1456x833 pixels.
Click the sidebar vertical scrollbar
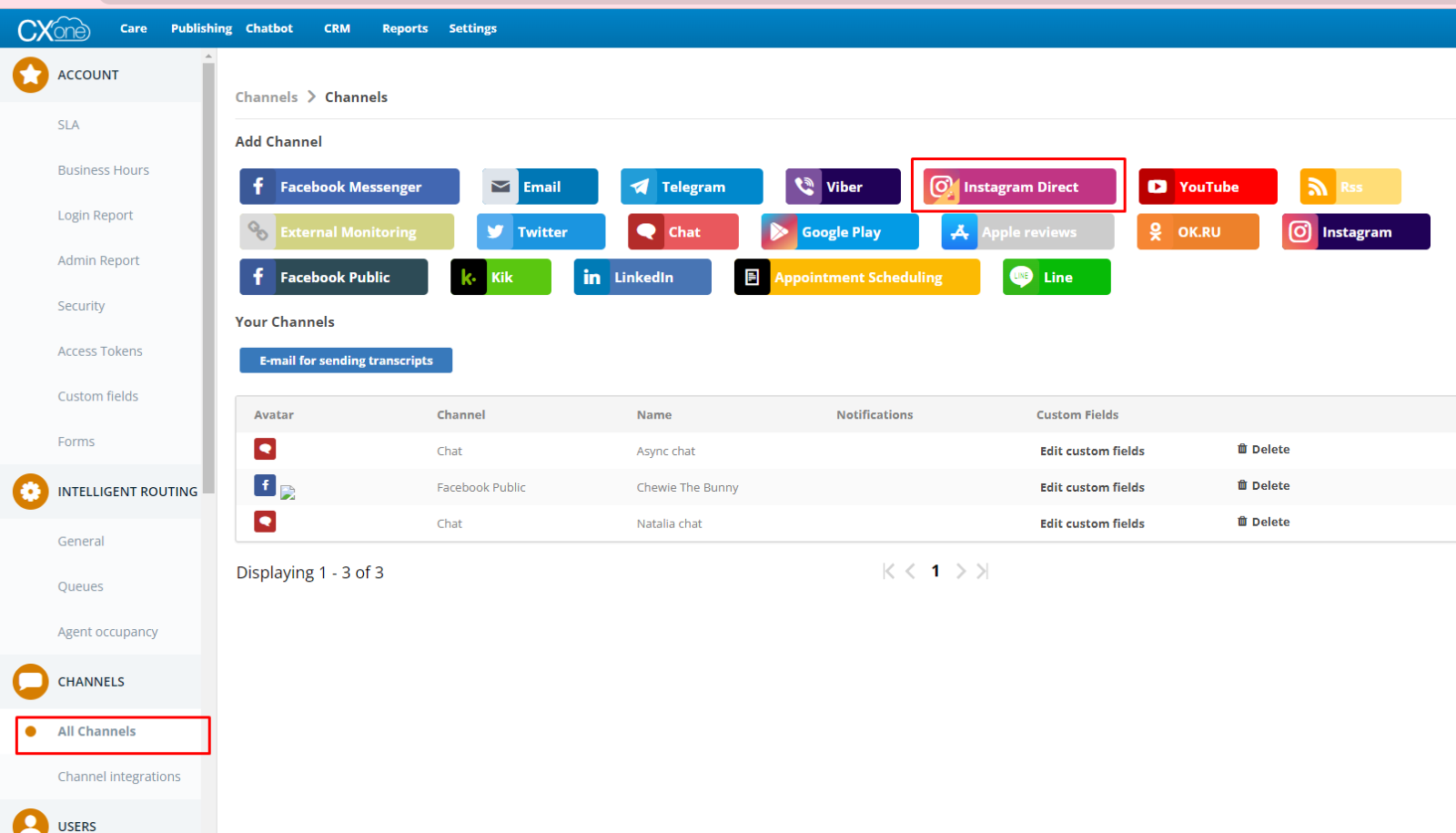[208, 278]
